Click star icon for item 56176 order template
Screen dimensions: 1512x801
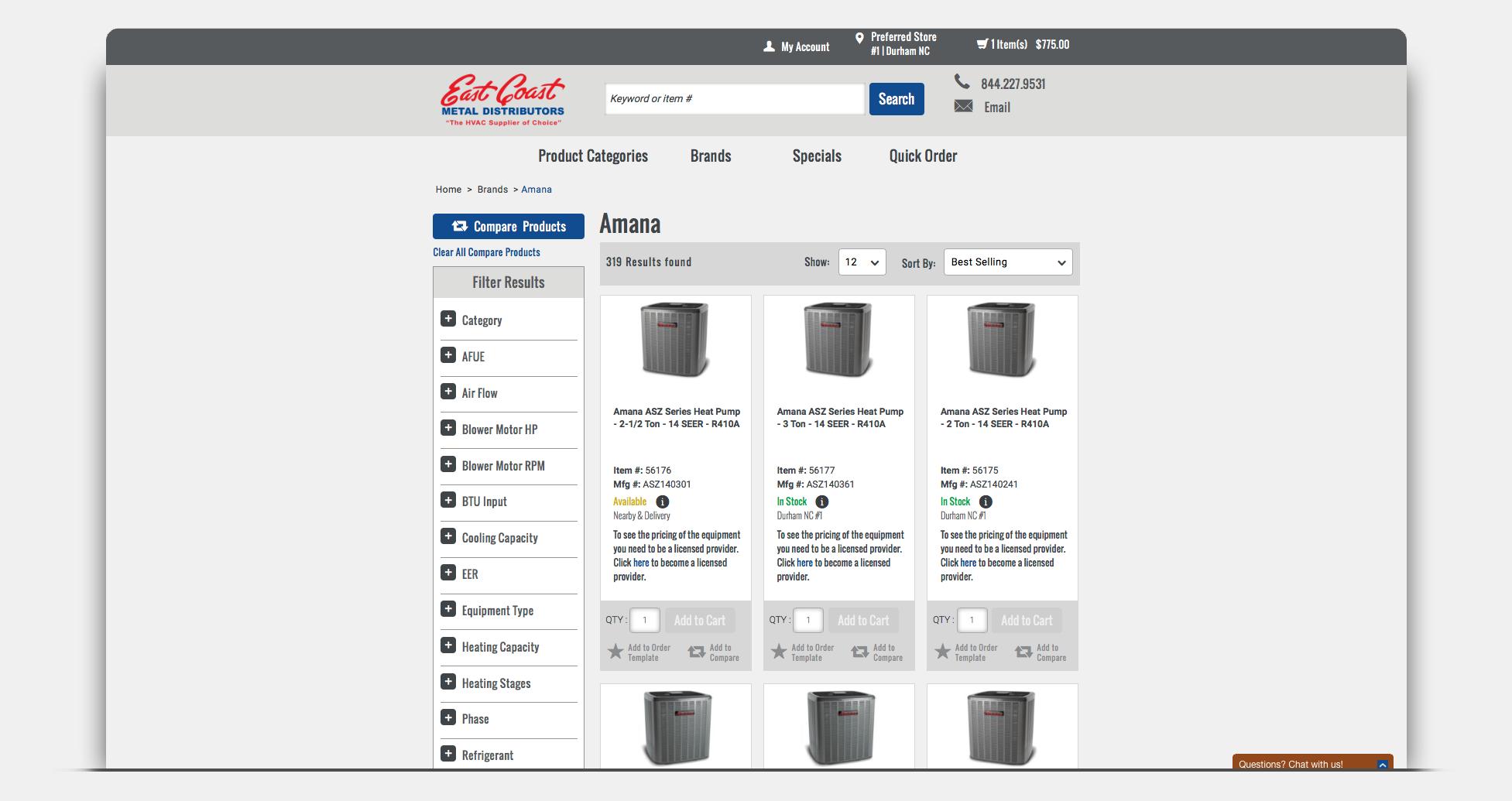[x=615, y=652]
